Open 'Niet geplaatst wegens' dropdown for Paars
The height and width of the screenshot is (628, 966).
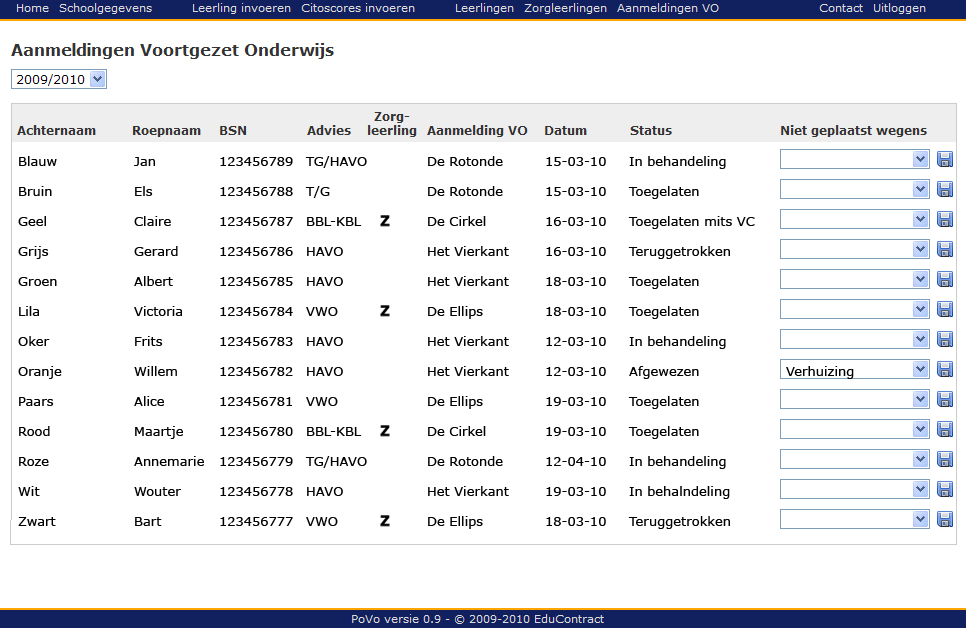pyautogui.click(x=854, y=399)
